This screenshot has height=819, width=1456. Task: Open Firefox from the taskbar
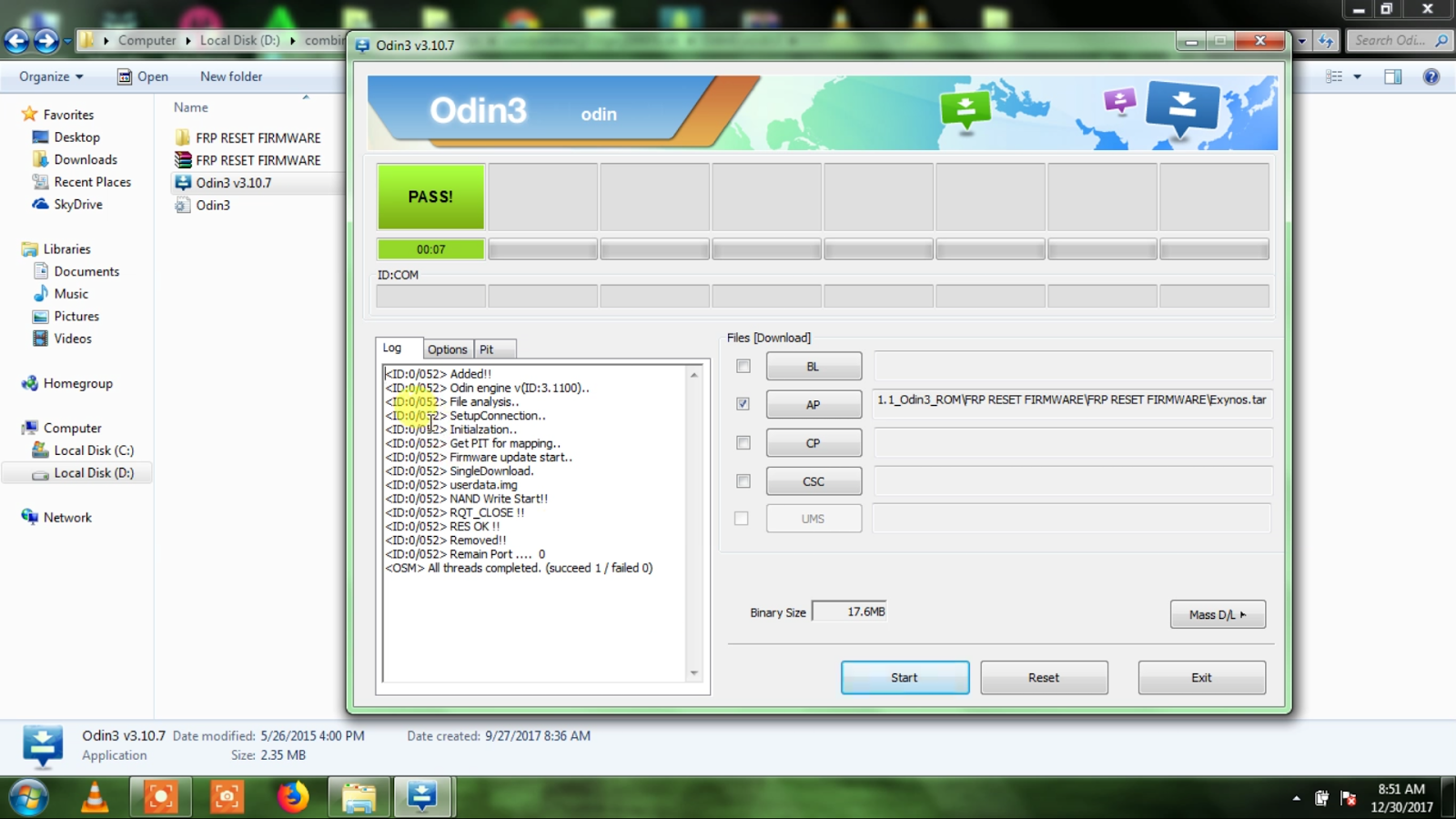[x=293, y=797]
